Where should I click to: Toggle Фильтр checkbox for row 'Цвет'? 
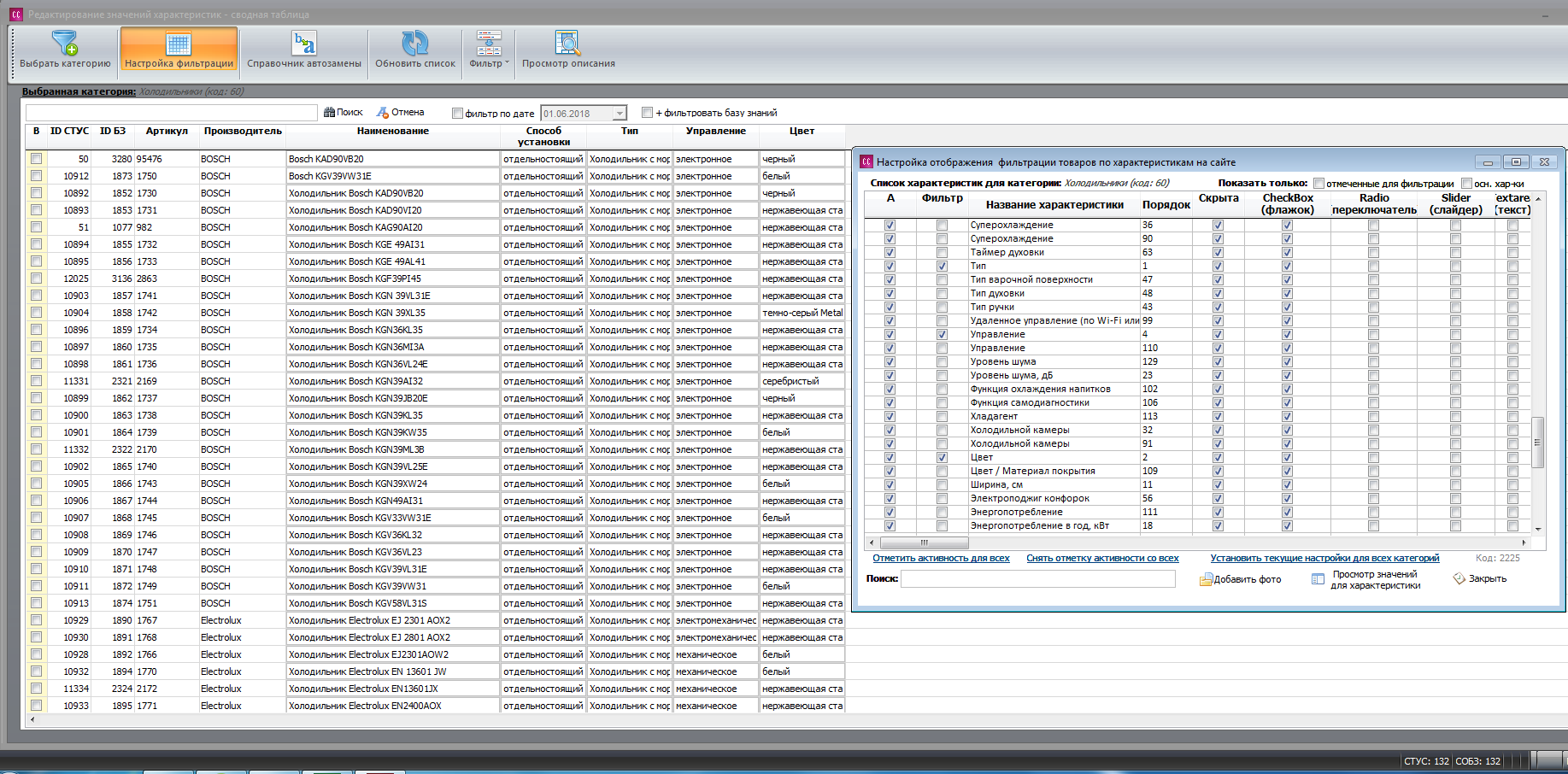(942, 457)
